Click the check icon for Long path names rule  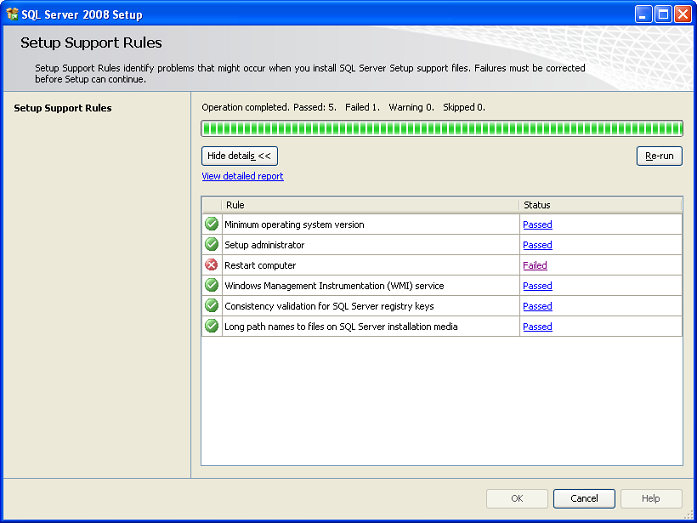pos(212,326)
